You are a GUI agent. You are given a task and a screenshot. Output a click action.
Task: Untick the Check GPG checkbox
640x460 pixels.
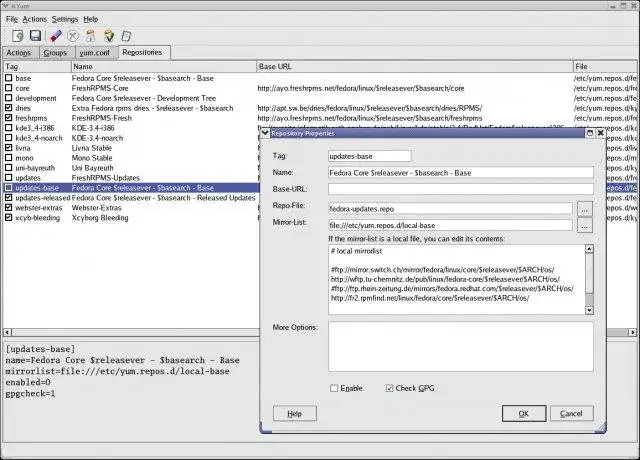[x=389, y=388]
